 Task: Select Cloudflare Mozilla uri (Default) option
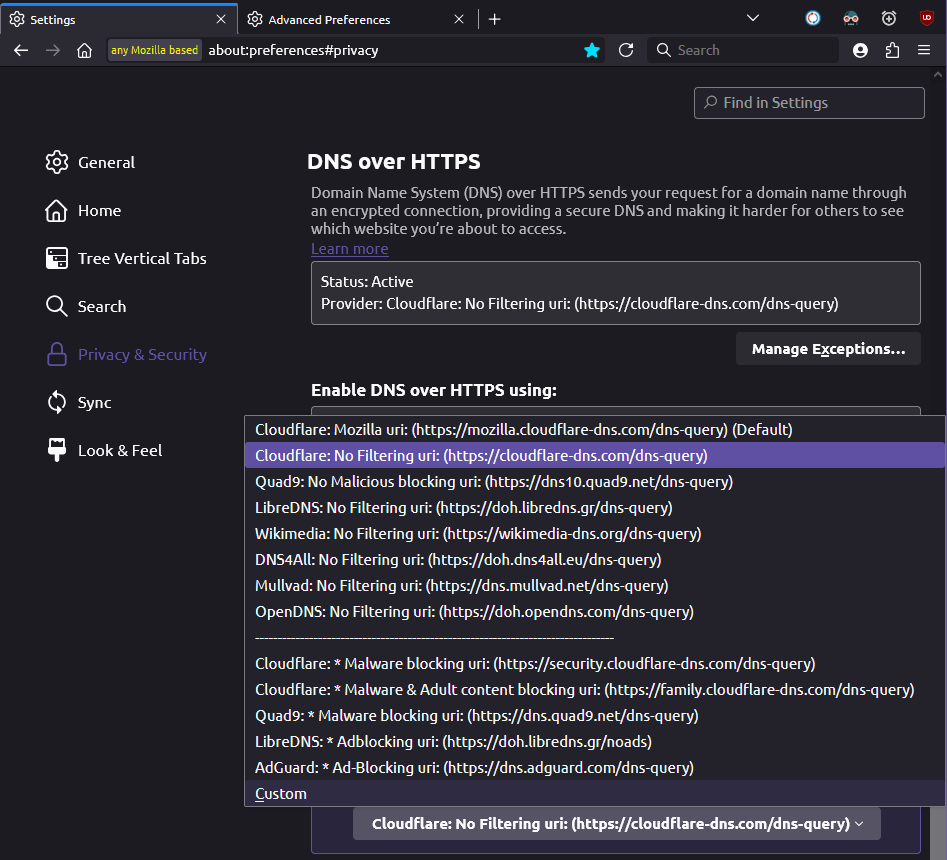[x=594, y=429]
